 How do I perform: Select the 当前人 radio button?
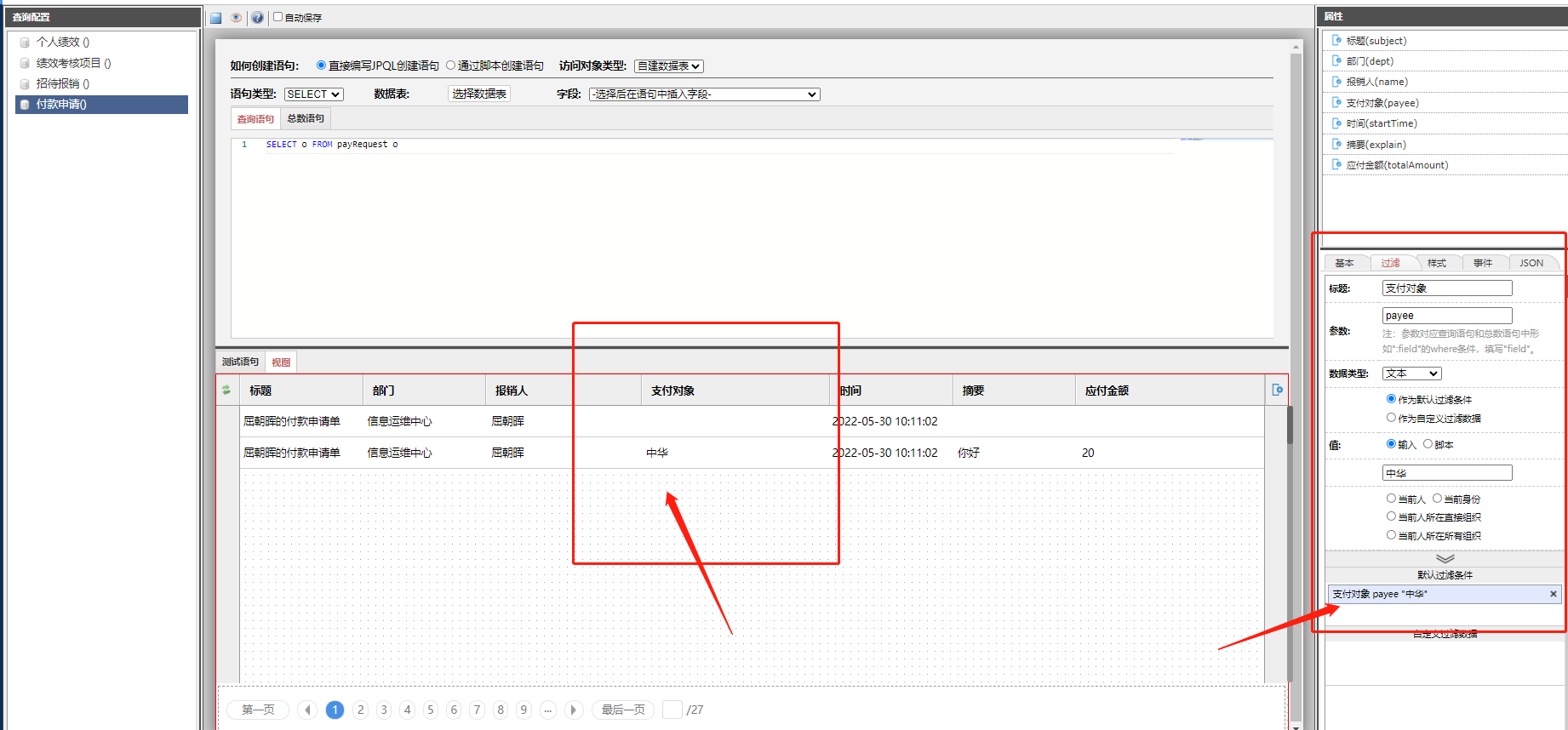click(x=1391, y=499)
